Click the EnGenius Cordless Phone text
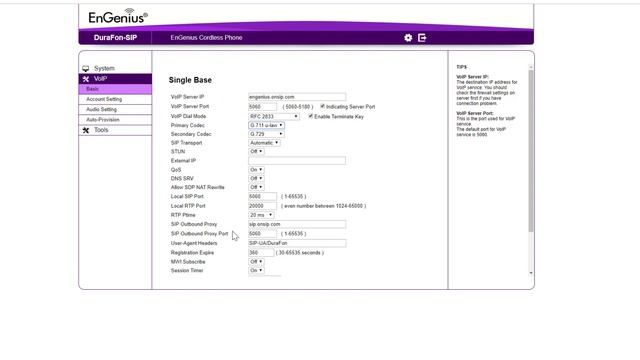Image resolution: width=640 pixels, height=360 pixels. click(206, 38)
